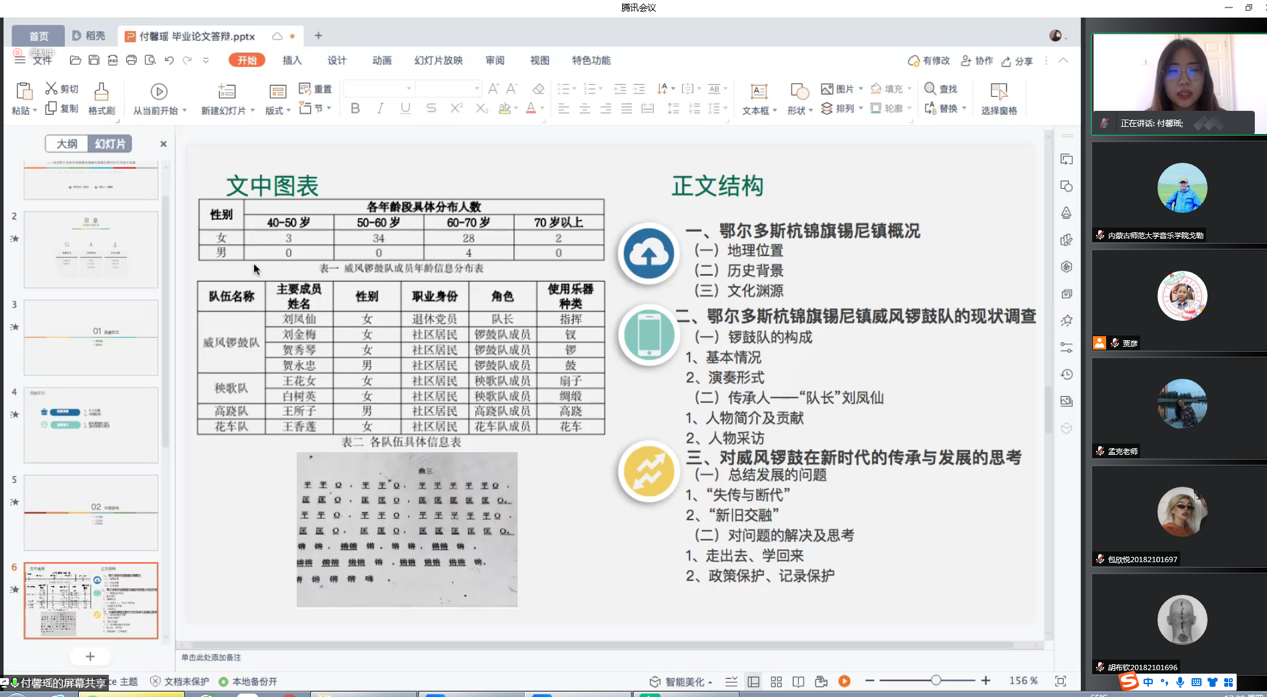Click the Bold formatting icon
Viewport: 1267px width, 697px height.
click(355, 108)
